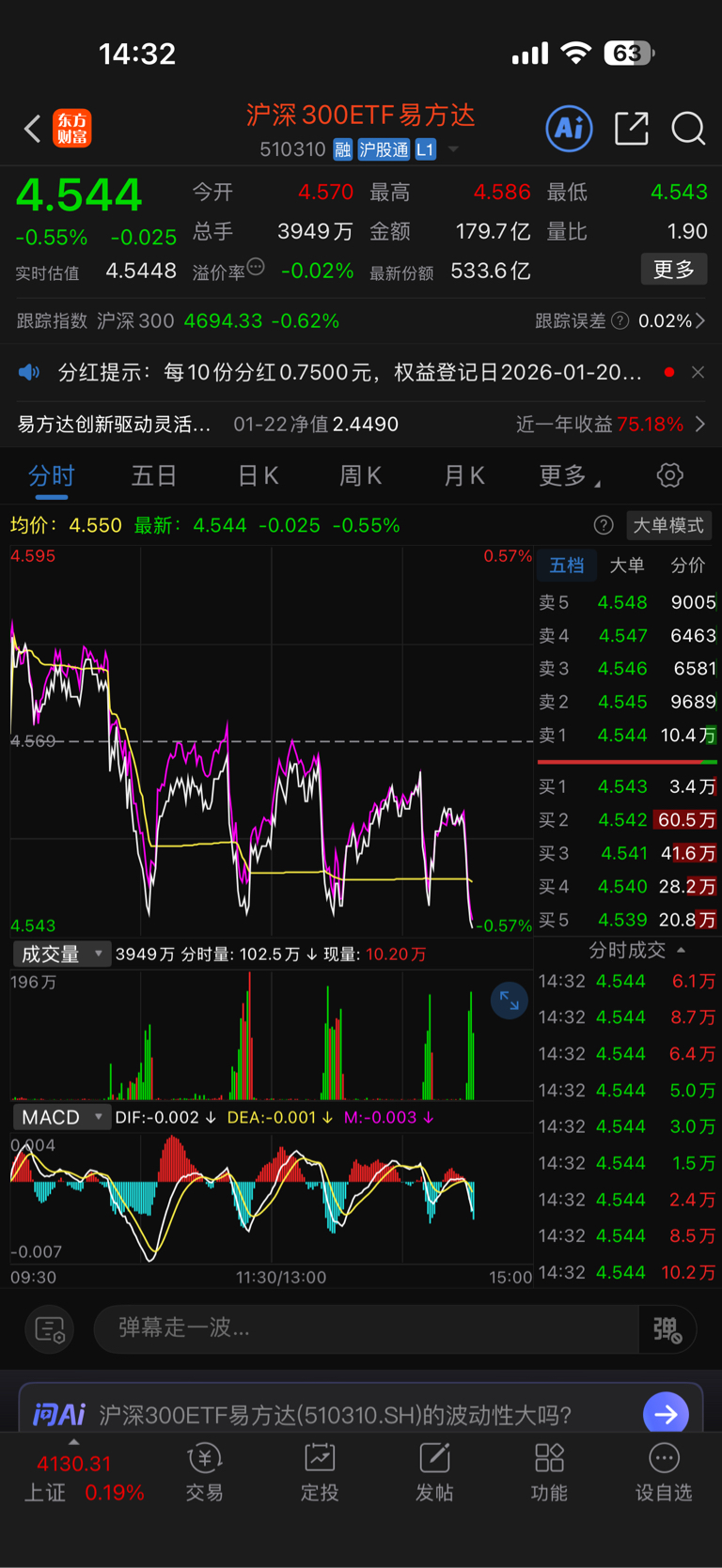Tap the share export icon
This screenshot has height=1568, width=722.
point(632,128)
